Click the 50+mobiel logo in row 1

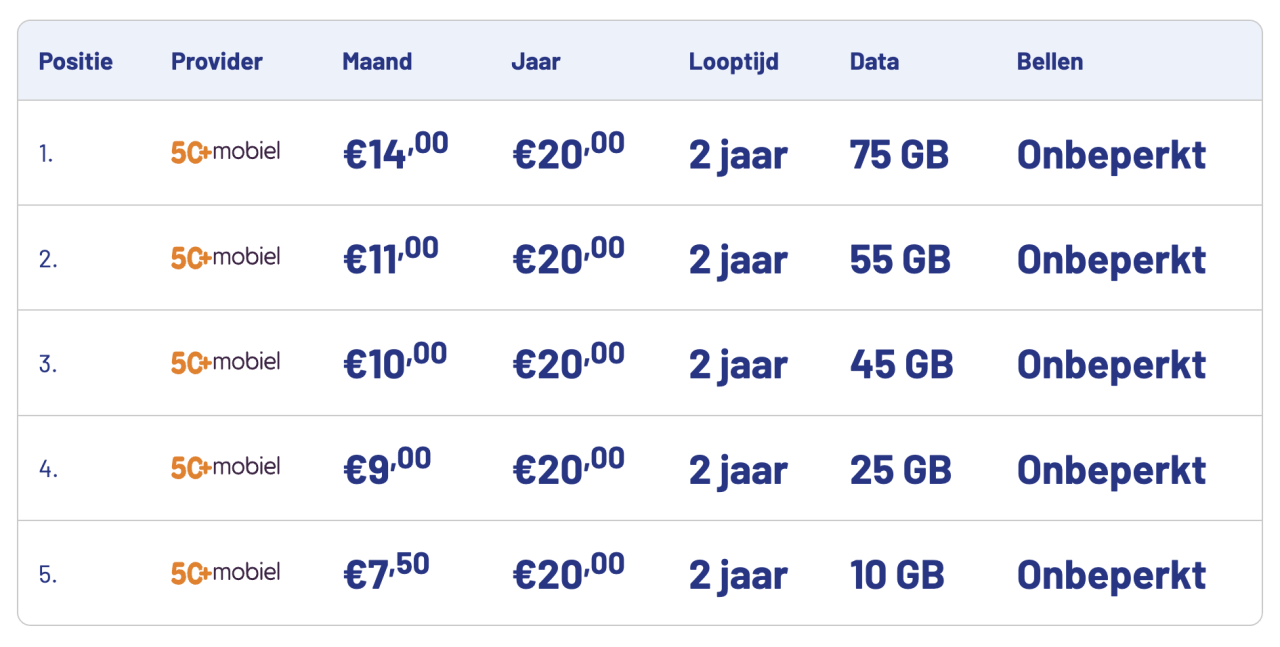(x=225, y=152)
